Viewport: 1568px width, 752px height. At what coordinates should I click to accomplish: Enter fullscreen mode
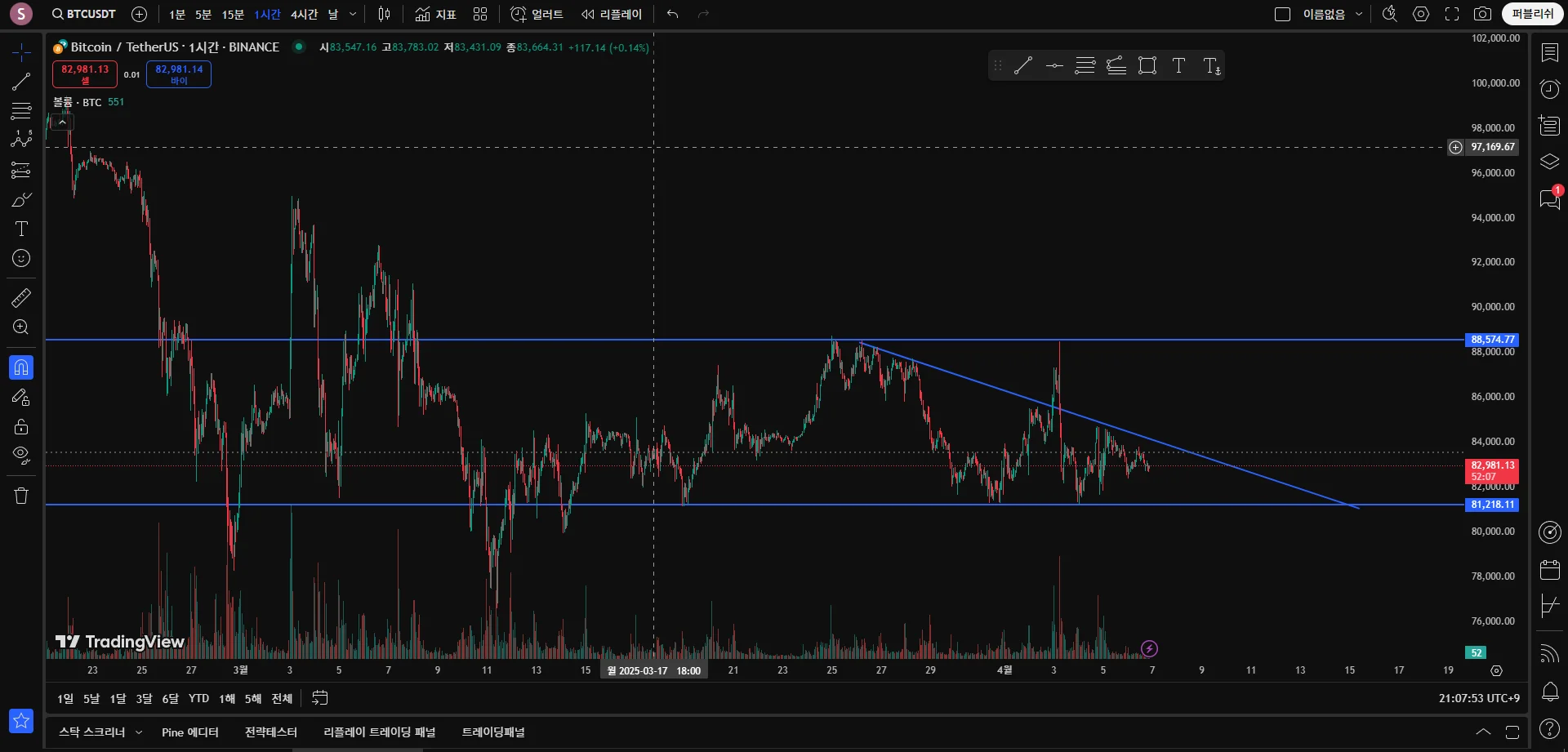(1452, 14)
